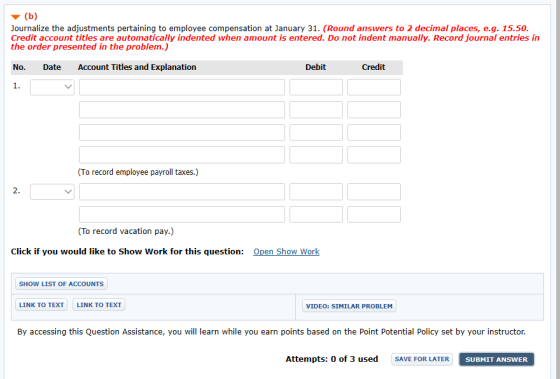Open the Date dropdown for entry 2
The height and width of the screenshot is (379, 560).
[x=52, y=192]
